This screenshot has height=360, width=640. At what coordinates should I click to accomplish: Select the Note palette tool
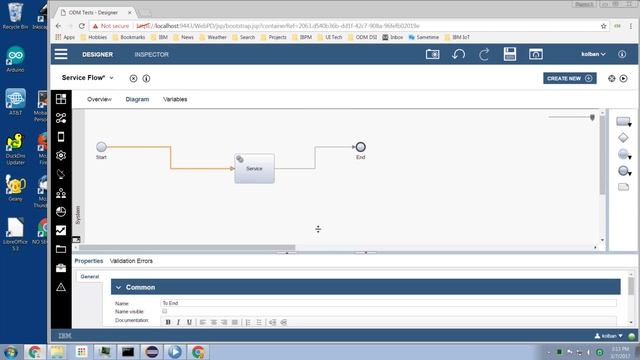tap(623, 187)
